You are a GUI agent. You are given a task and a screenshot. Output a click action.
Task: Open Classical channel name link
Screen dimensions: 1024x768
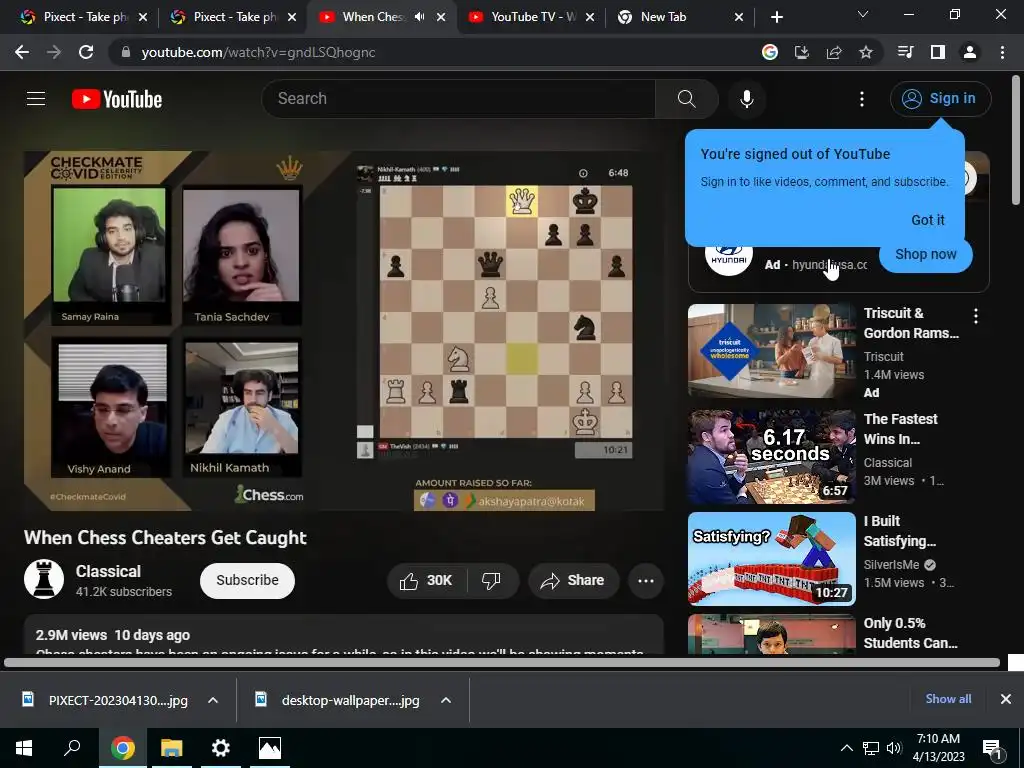point(108,571)
